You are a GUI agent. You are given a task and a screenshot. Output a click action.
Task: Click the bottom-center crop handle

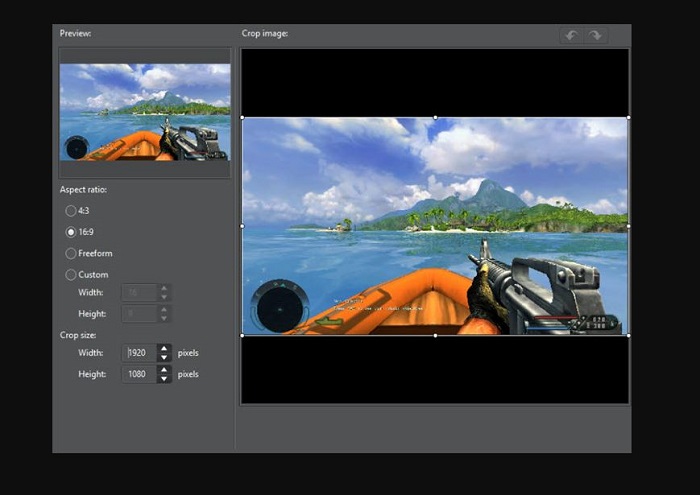(435, 335)
